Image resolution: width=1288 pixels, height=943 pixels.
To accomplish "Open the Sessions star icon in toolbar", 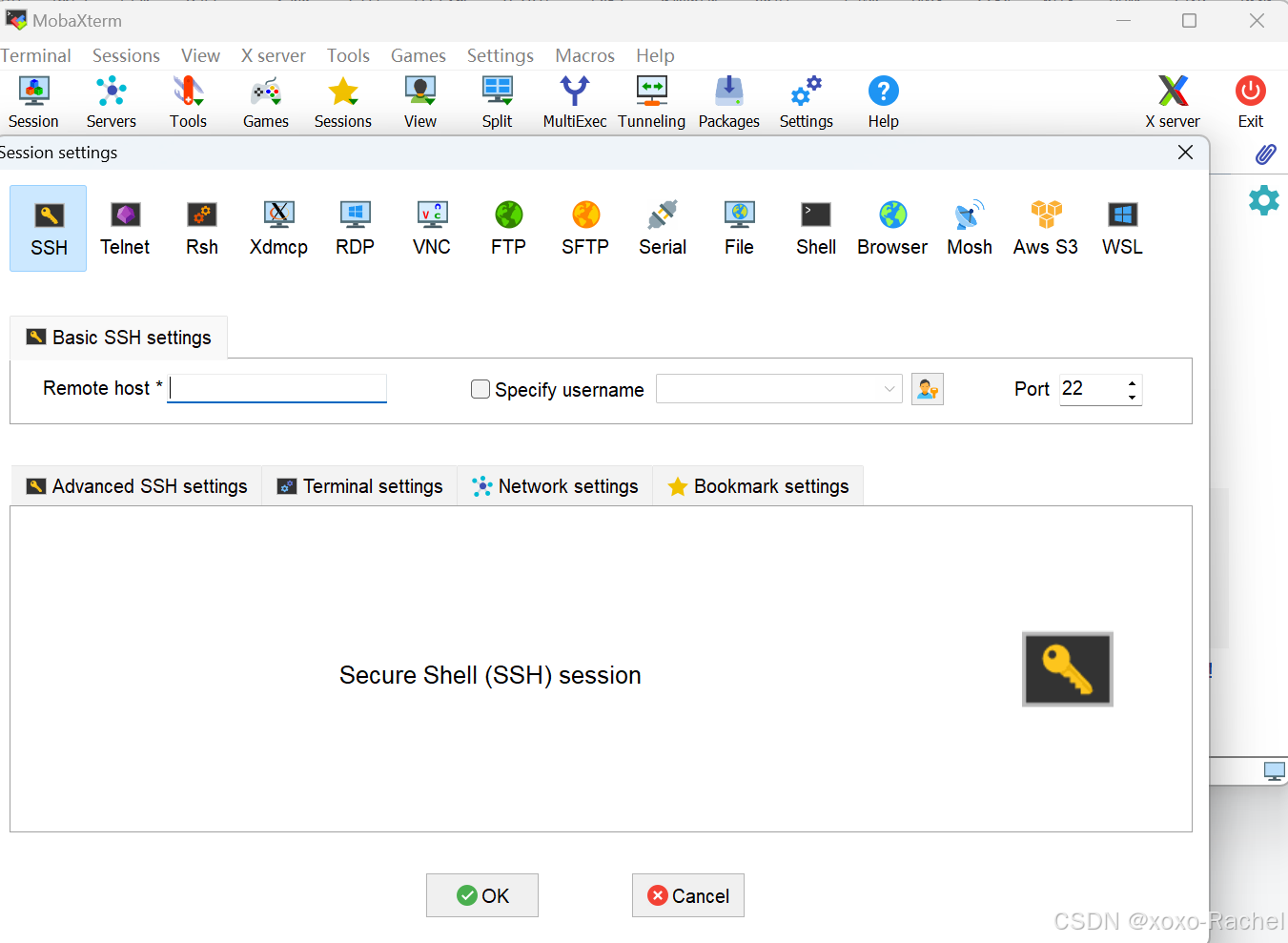I will (343, 102).
